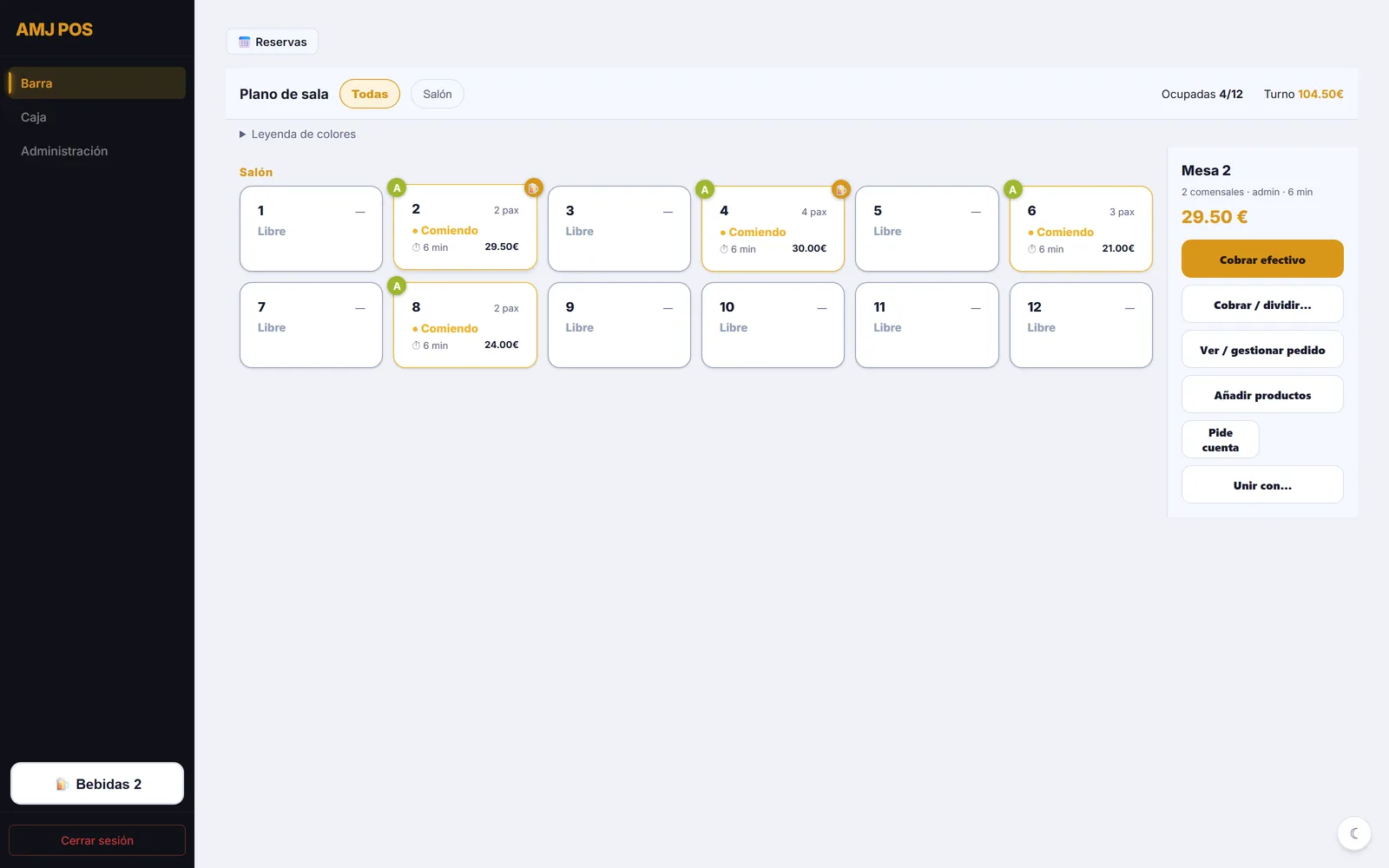The image size is (1389, 868).
Task: Click the green A badge on table 2
Action: (397, 187)
